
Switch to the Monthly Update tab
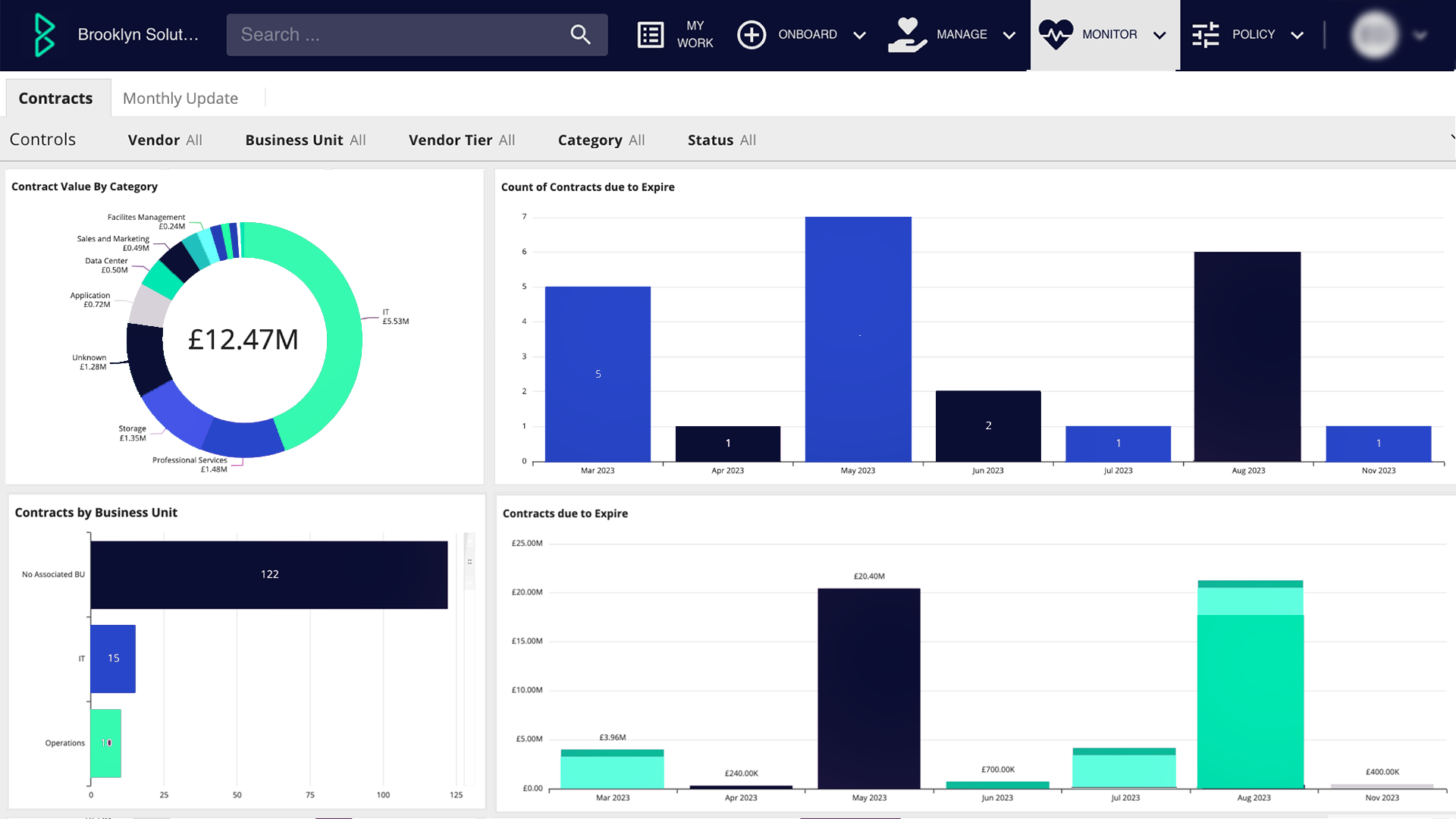pos(180,98)
